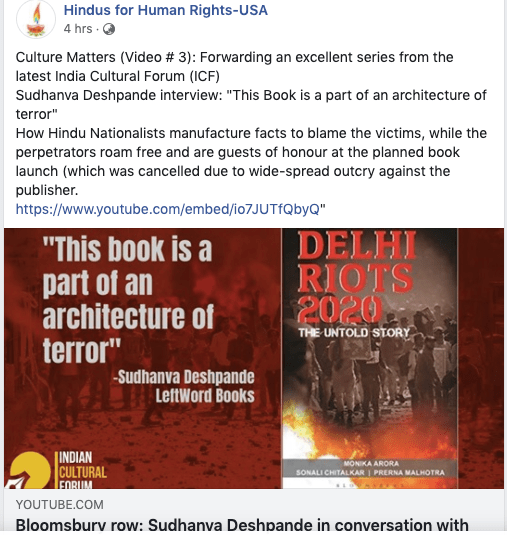Image resolution: width=507 pixels, height=535 pixels.
Task: Click the Indian Cultural Forum logo
Action: [58, 469]
